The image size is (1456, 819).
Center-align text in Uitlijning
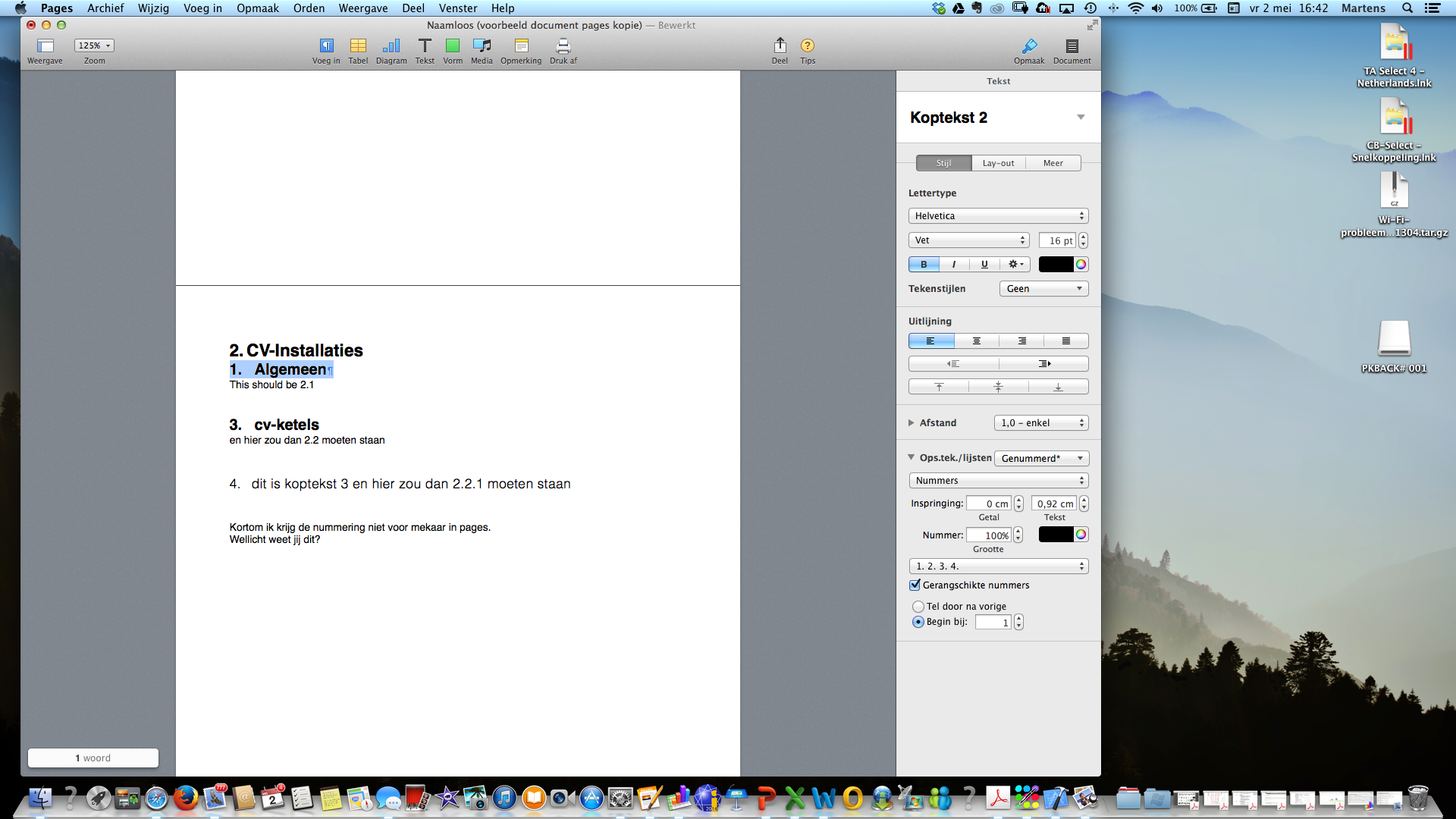pyautogui.click(x=976, y=341)
